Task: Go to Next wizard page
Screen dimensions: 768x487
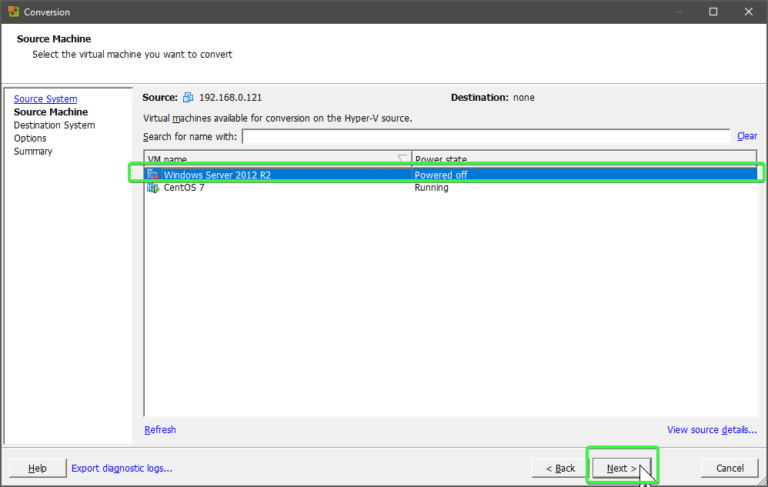Action: pyautogui.click(x=621, y=468)
